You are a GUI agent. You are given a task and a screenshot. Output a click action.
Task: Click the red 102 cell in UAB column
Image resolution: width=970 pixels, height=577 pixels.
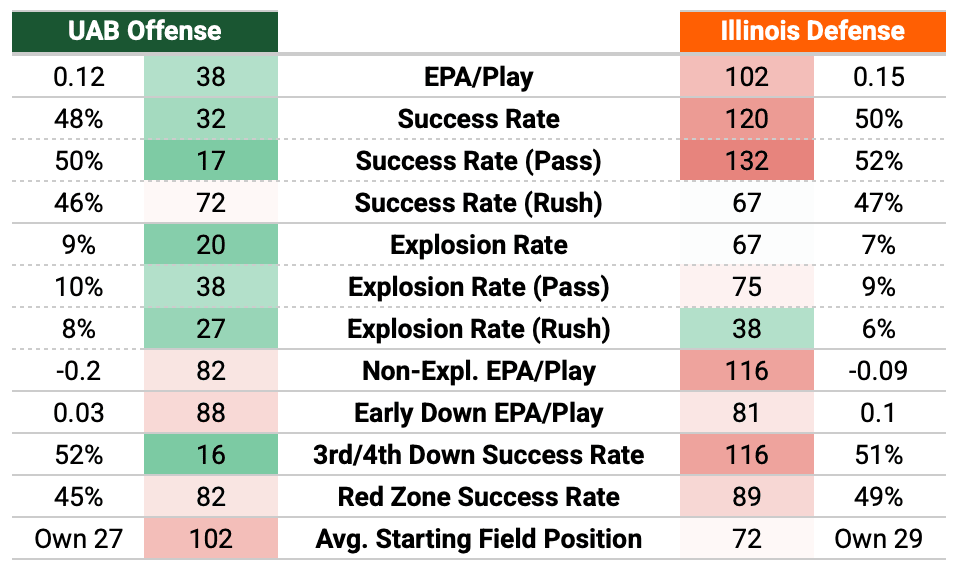point(211,539)
